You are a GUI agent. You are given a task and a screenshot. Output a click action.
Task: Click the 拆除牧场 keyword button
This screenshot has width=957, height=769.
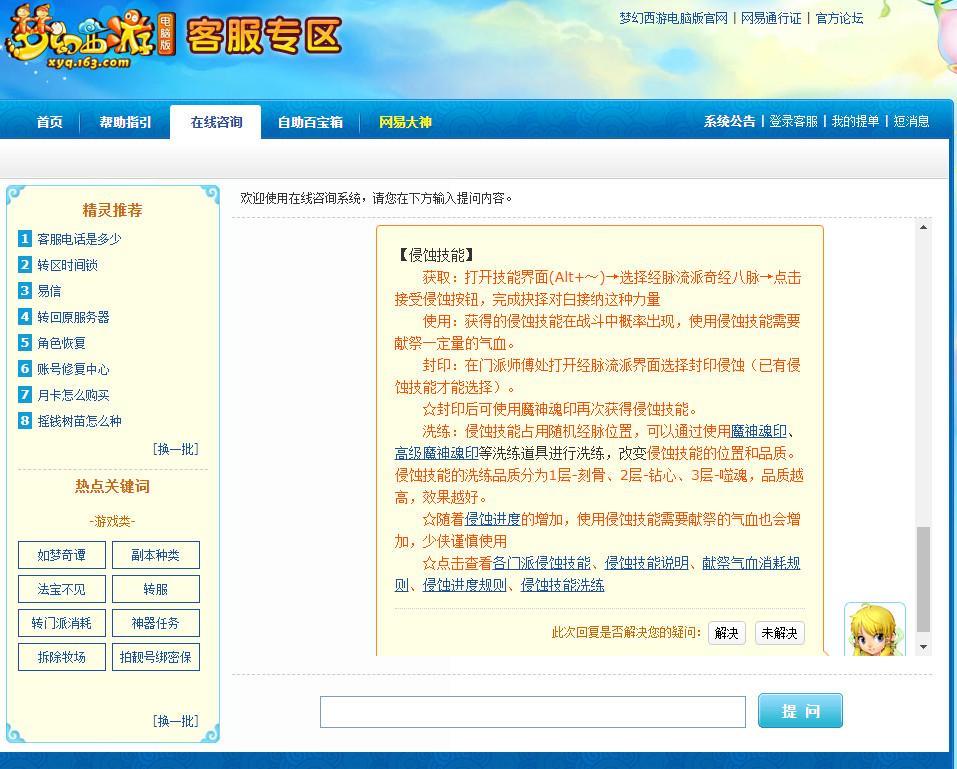[x=62, y=657]
